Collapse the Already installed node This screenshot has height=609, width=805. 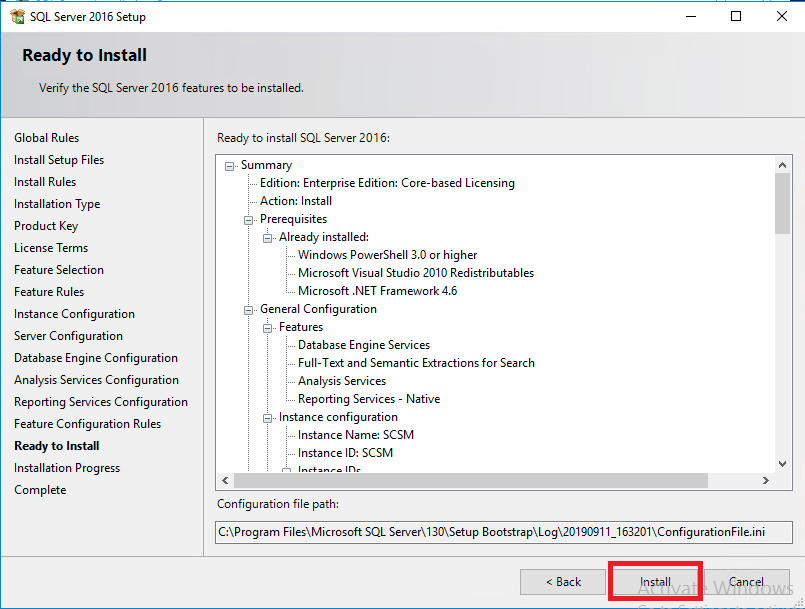(x=268, y=238)
